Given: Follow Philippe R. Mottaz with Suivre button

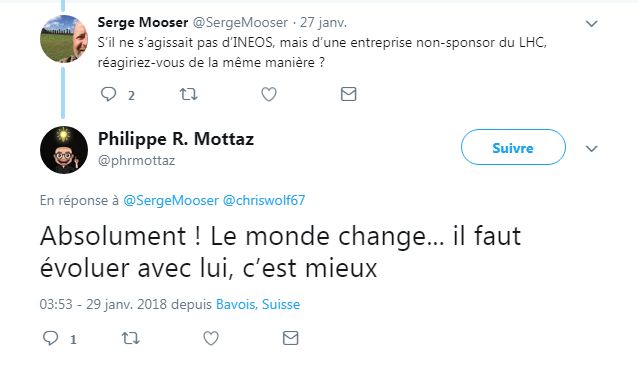Looking at the screenshot, I should [x=513, y=147].
